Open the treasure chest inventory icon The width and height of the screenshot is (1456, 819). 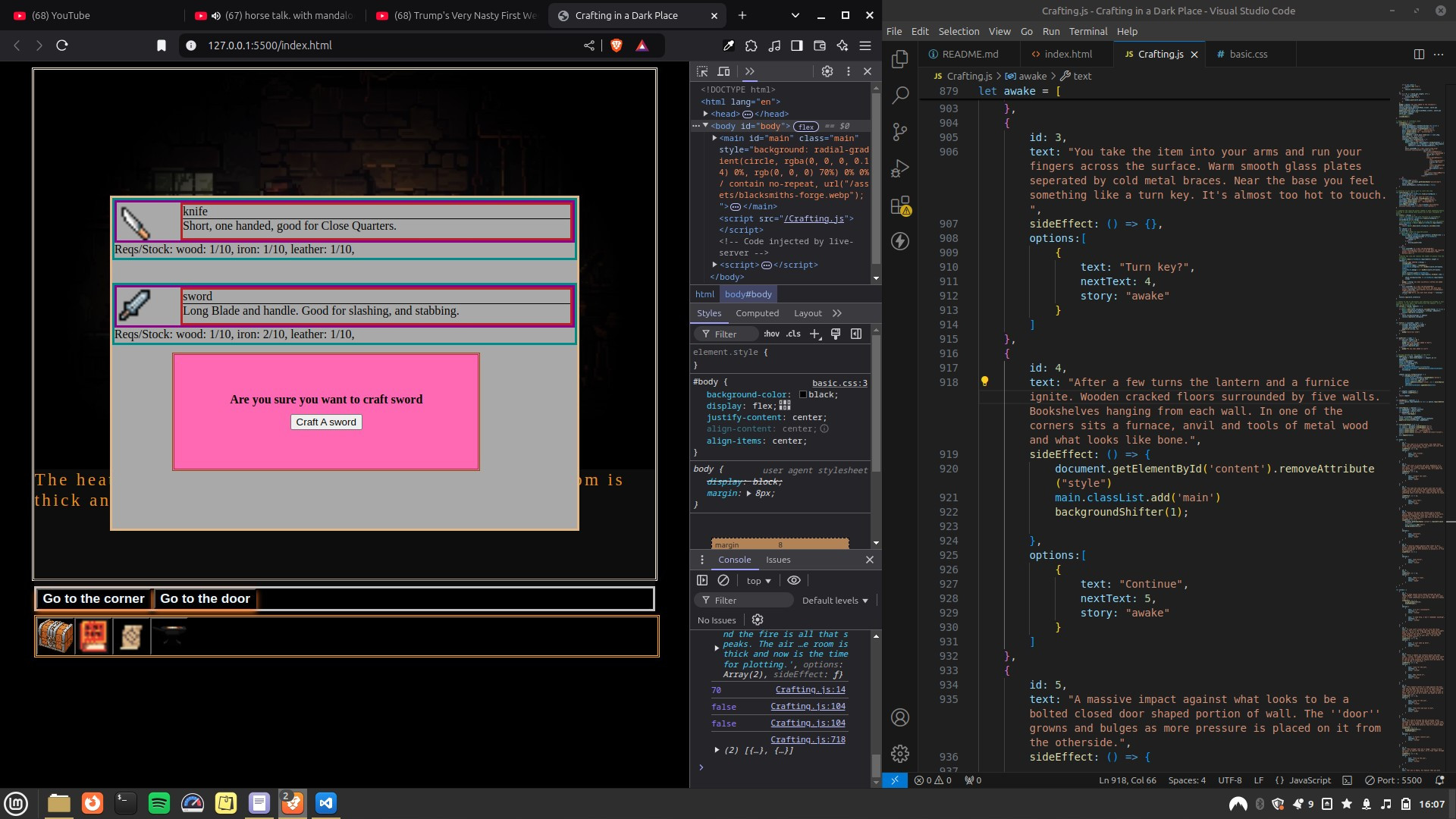(55, 635)
